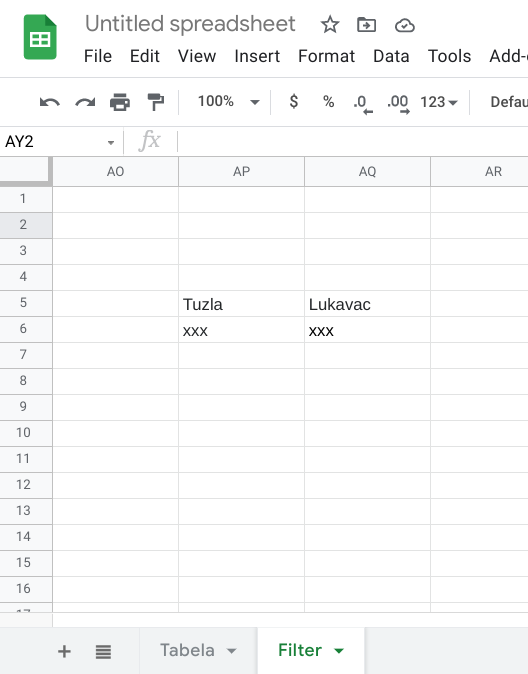Switch to the Tabela sheet tab
The image size is (528, 674).
198,650
